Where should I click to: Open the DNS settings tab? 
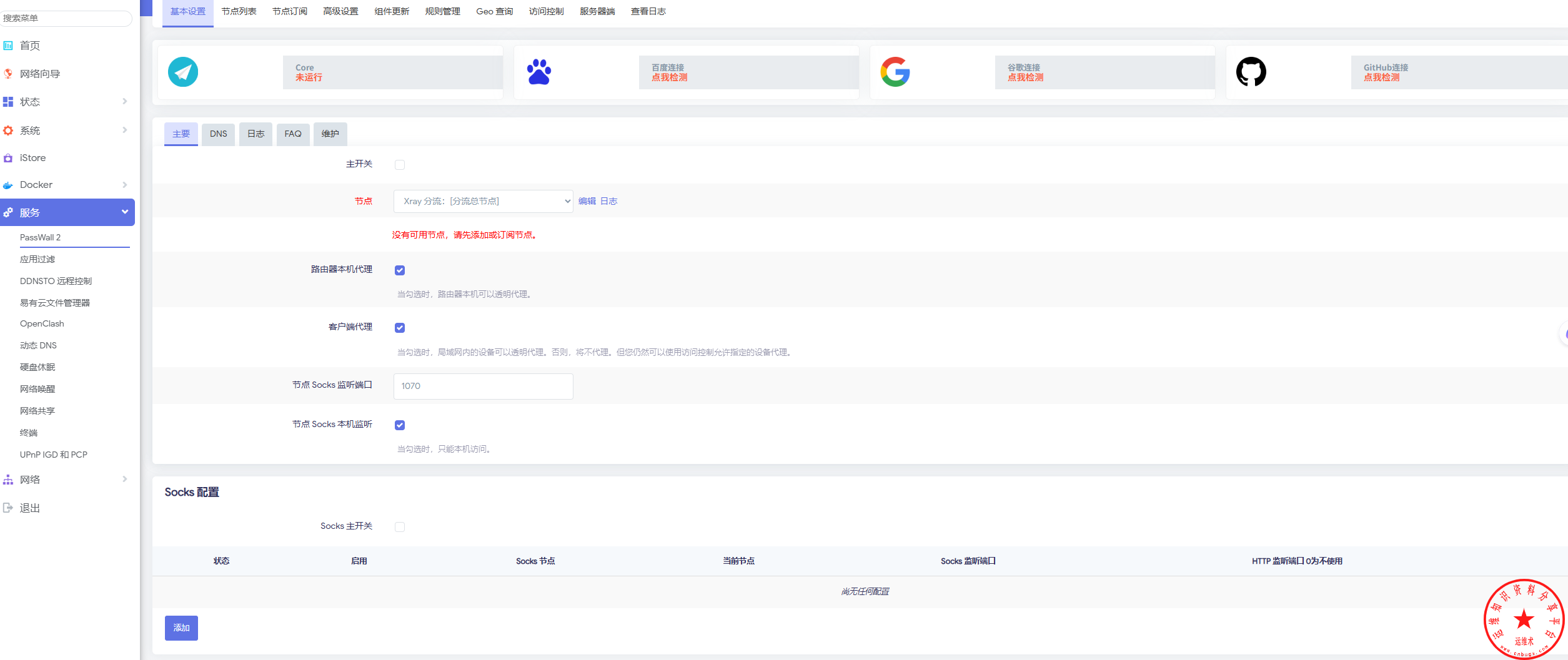218,134
